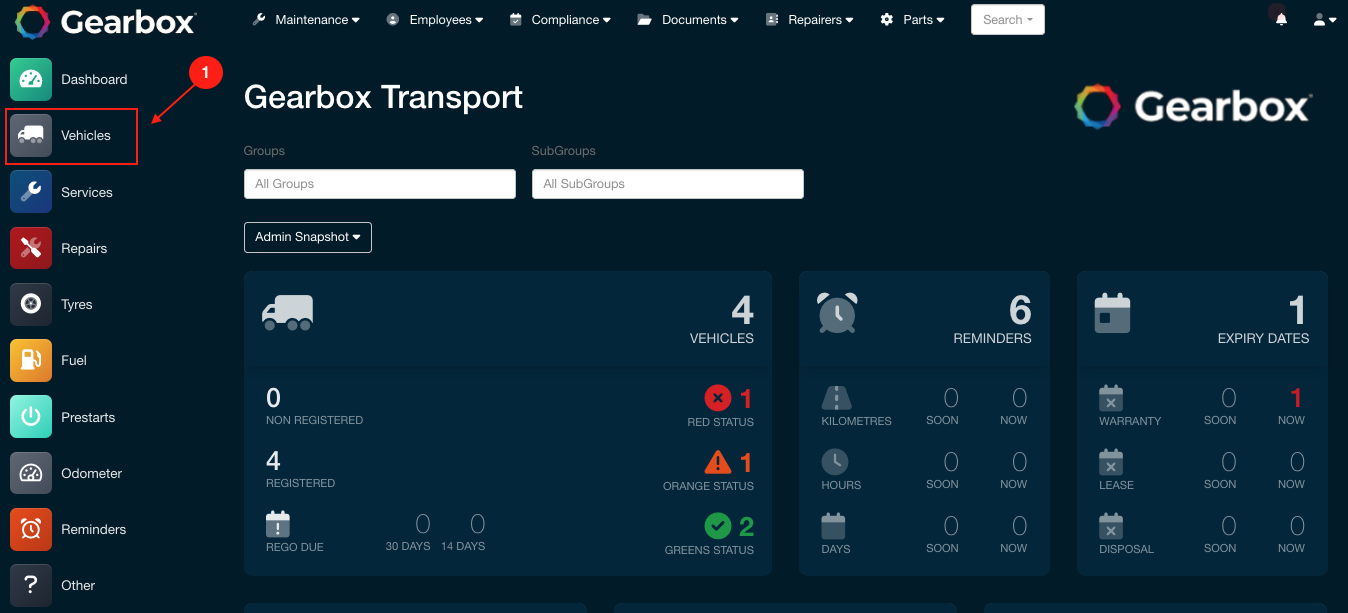This screenshot has height=613, width=1348.
Task: Click the Other question mark icon
Action: [x=31, y=585]
